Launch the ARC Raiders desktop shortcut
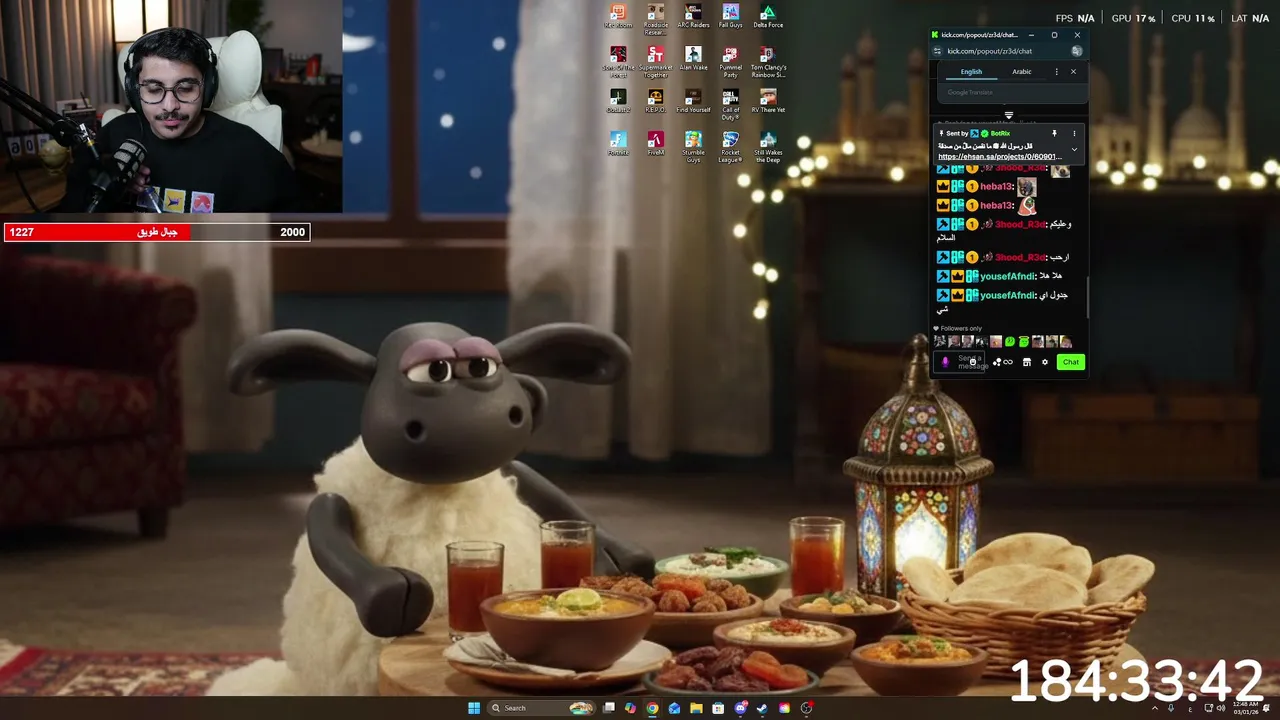1280x720 pixels. (x=693, y=16)
